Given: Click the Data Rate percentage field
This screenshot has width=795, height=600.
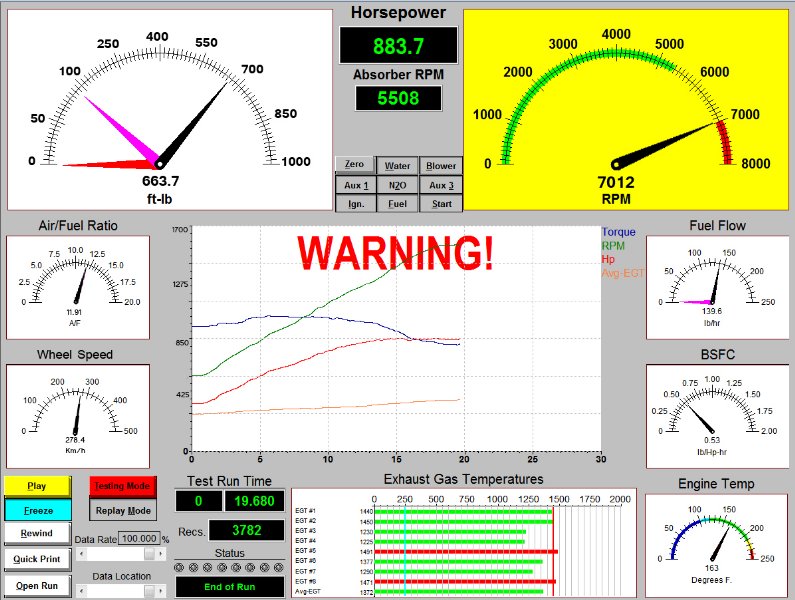Looking at the screenshot, I should click(139, 539).
